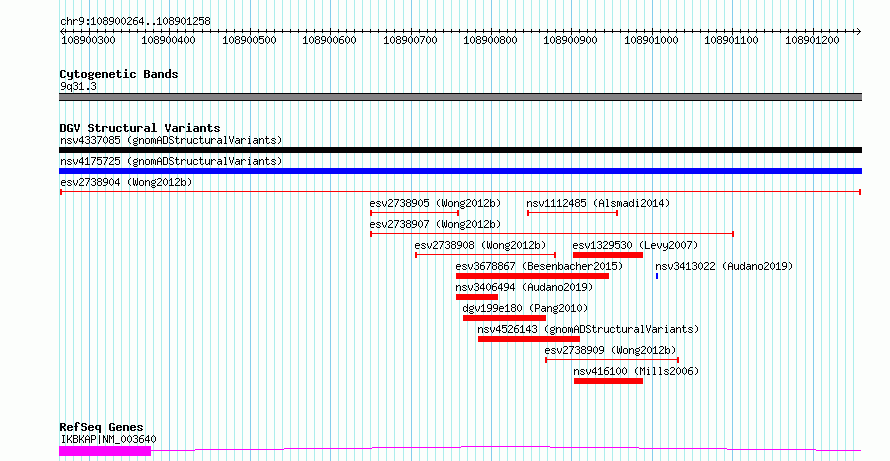
Task: Click the esv2738905 red interval line
Action: pos(414,213)
